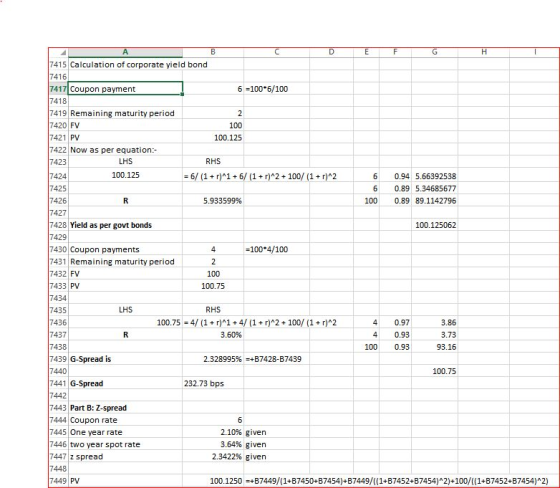The image size is (560, 488).
Task: Click cell 'Calculation of corporate yield bond'
Action: click(139, 65)
